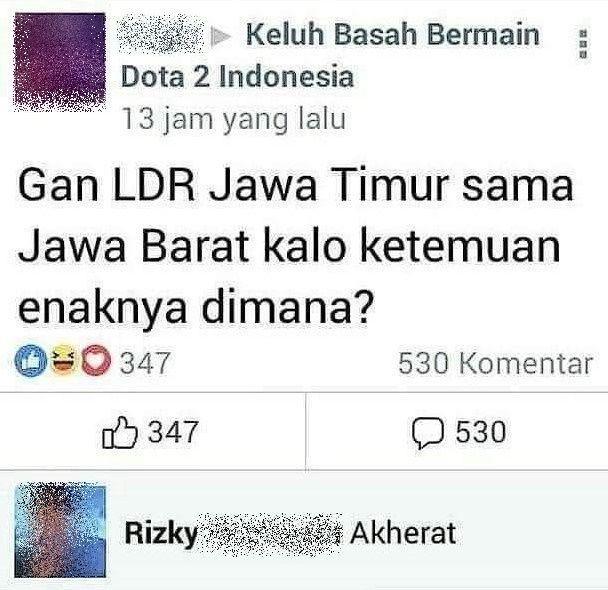
Task: View the 530 Komentar link
Action: coord(495,364)
